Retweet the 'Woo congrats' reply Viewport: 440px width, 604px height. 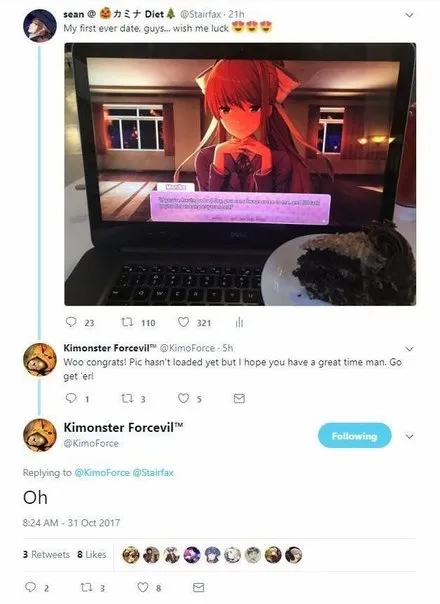pyautogui.click(x=127, y=398)
